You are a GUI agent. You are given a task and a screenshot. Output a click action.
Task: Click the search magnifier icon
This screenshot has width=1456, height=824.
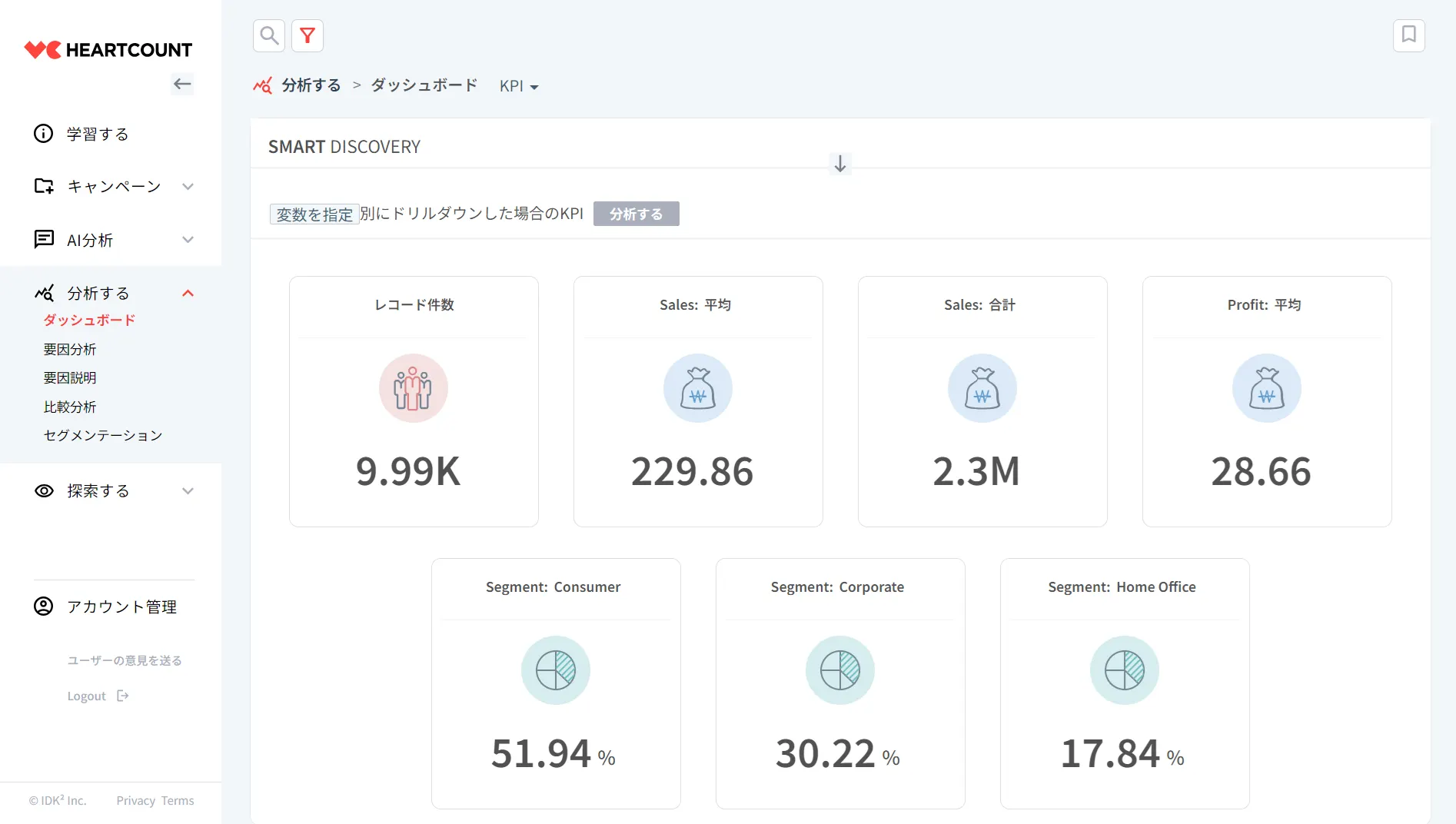[x=269, y=35]
